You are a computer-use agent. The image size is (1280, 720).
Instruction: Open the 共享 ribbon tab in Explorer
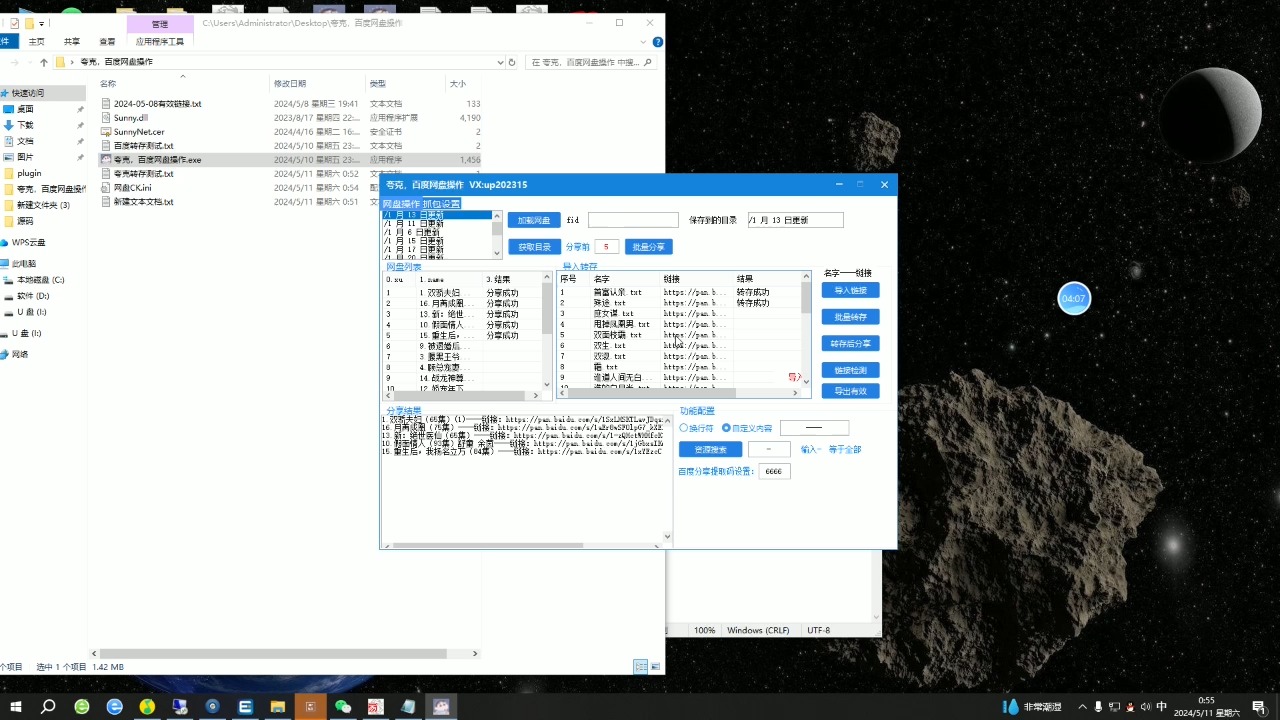(x=72, y=42)
